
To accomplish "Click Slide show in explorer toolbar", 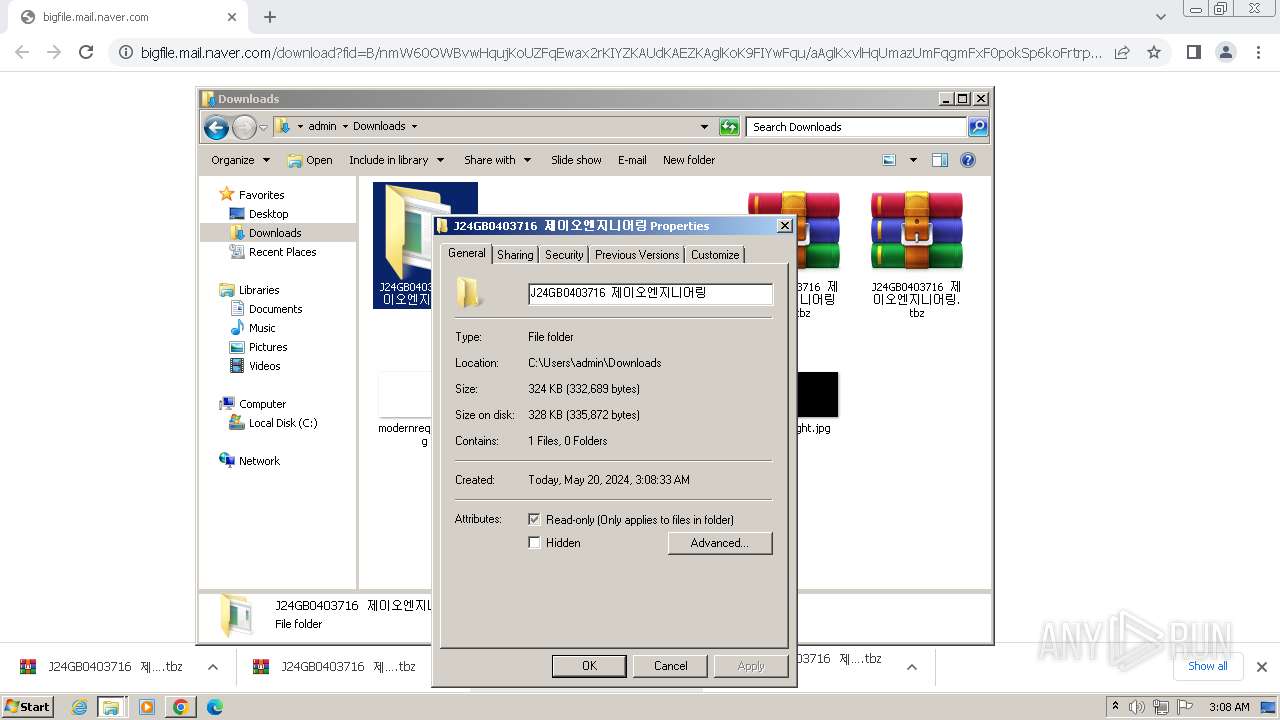I will pyautogui.click(x=576, y=160).
